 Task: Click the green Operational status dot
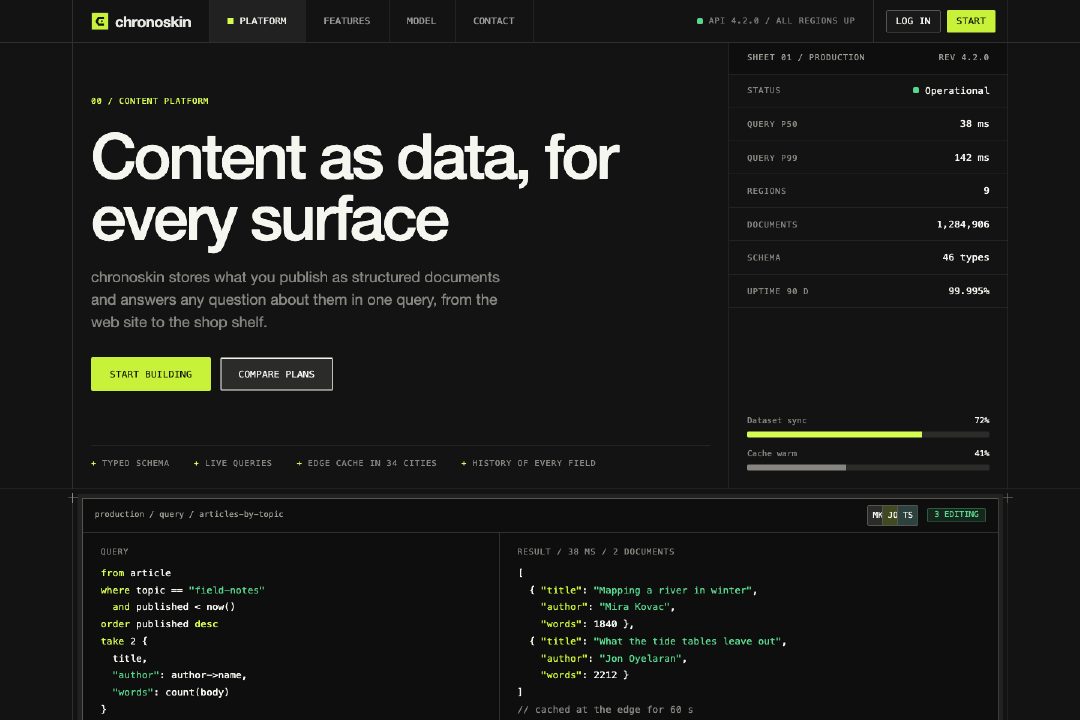[x=915, y=90]
